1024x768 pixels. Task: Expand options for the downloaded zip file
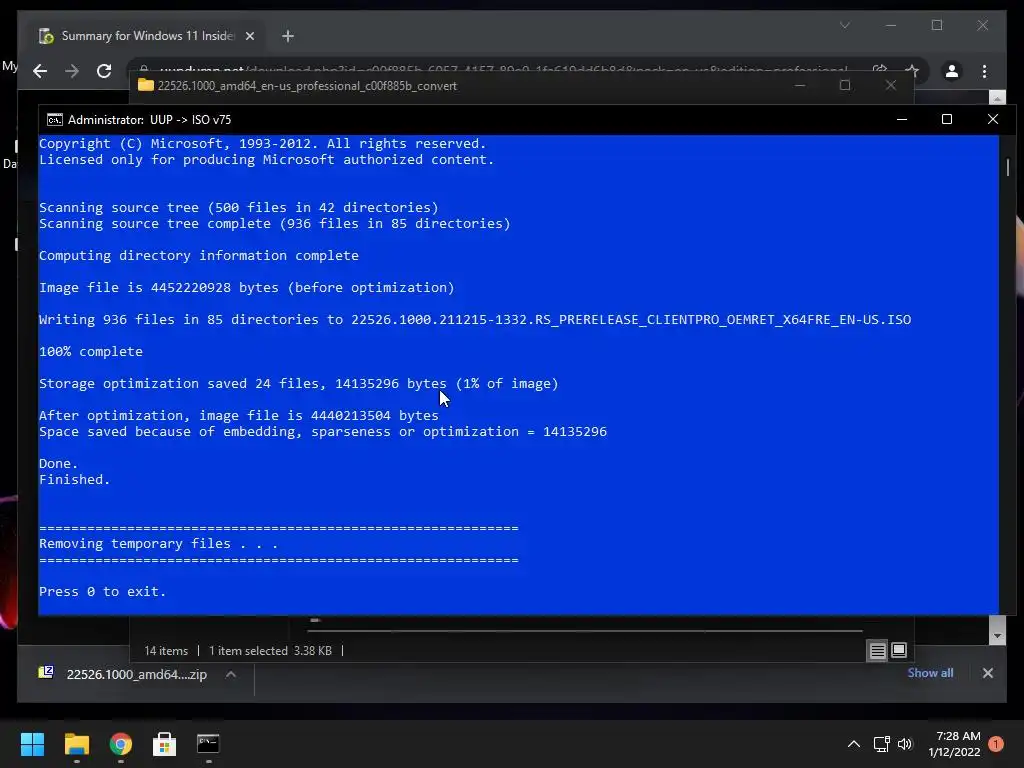[x=231, y=674]
